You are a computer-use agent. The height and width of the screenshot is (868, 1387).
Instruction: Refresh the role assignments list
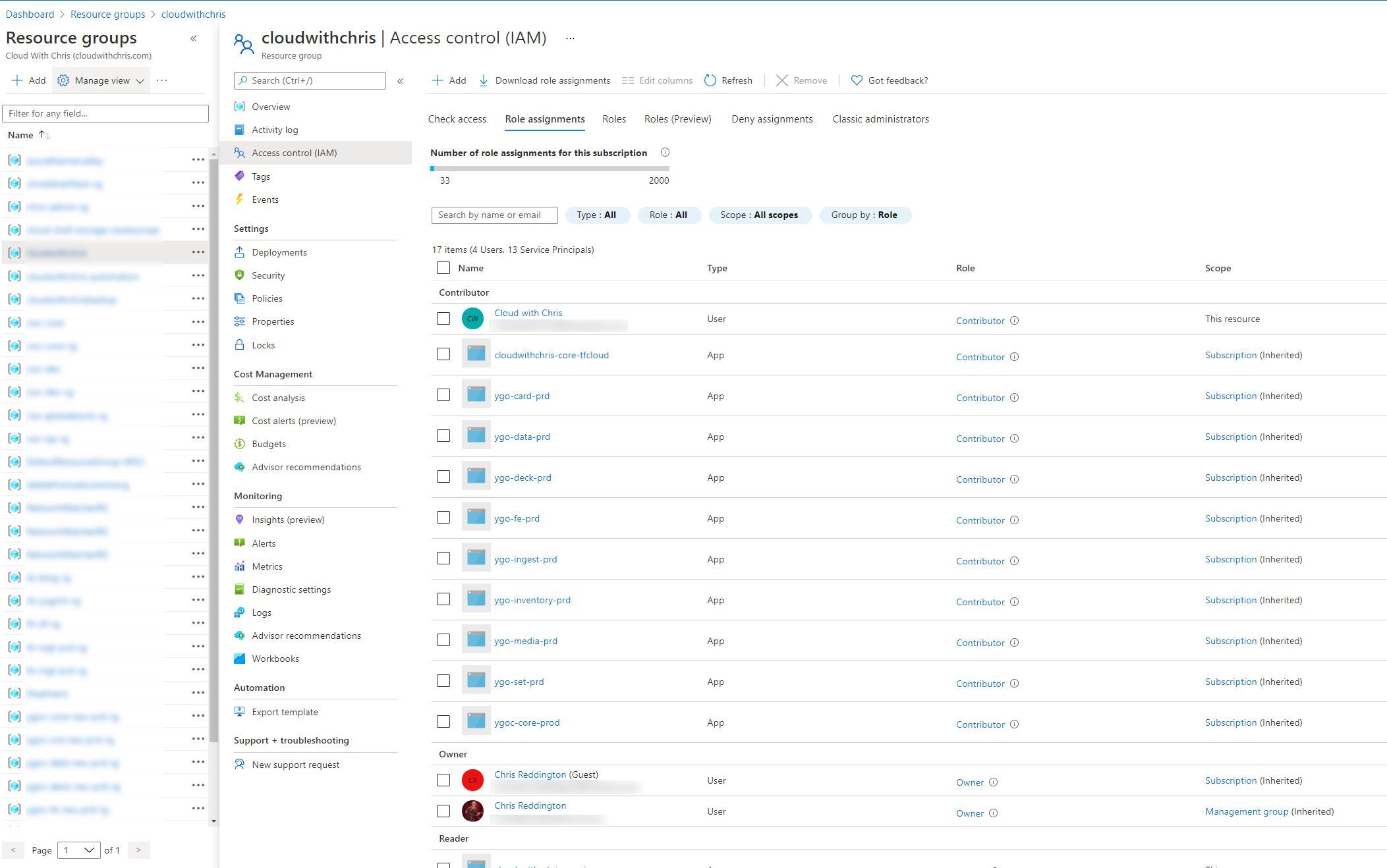tap(727, 80)
